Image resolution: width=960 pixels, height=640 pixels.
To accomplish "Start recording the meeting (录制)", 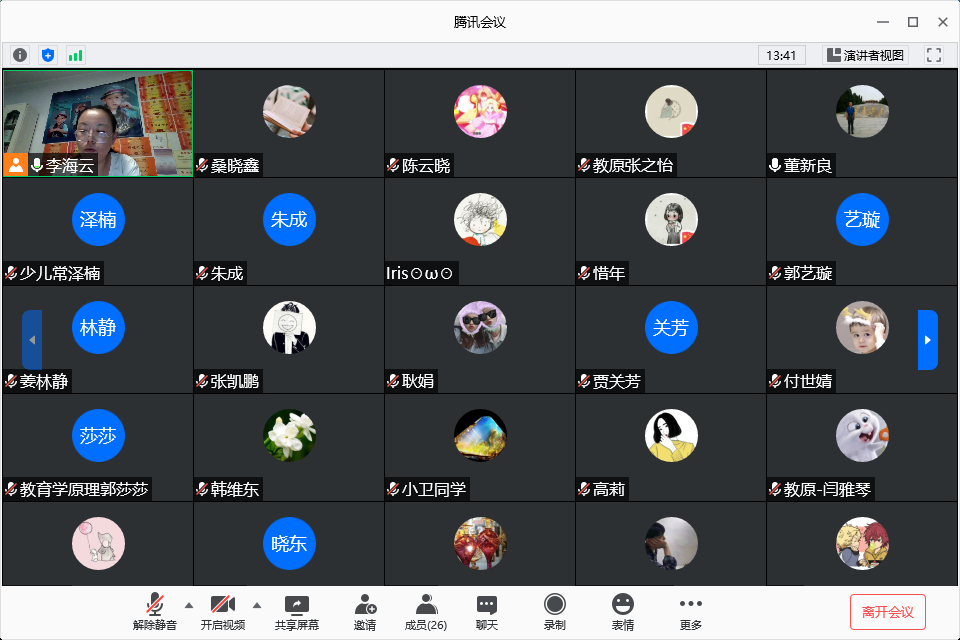I will 554,612.
